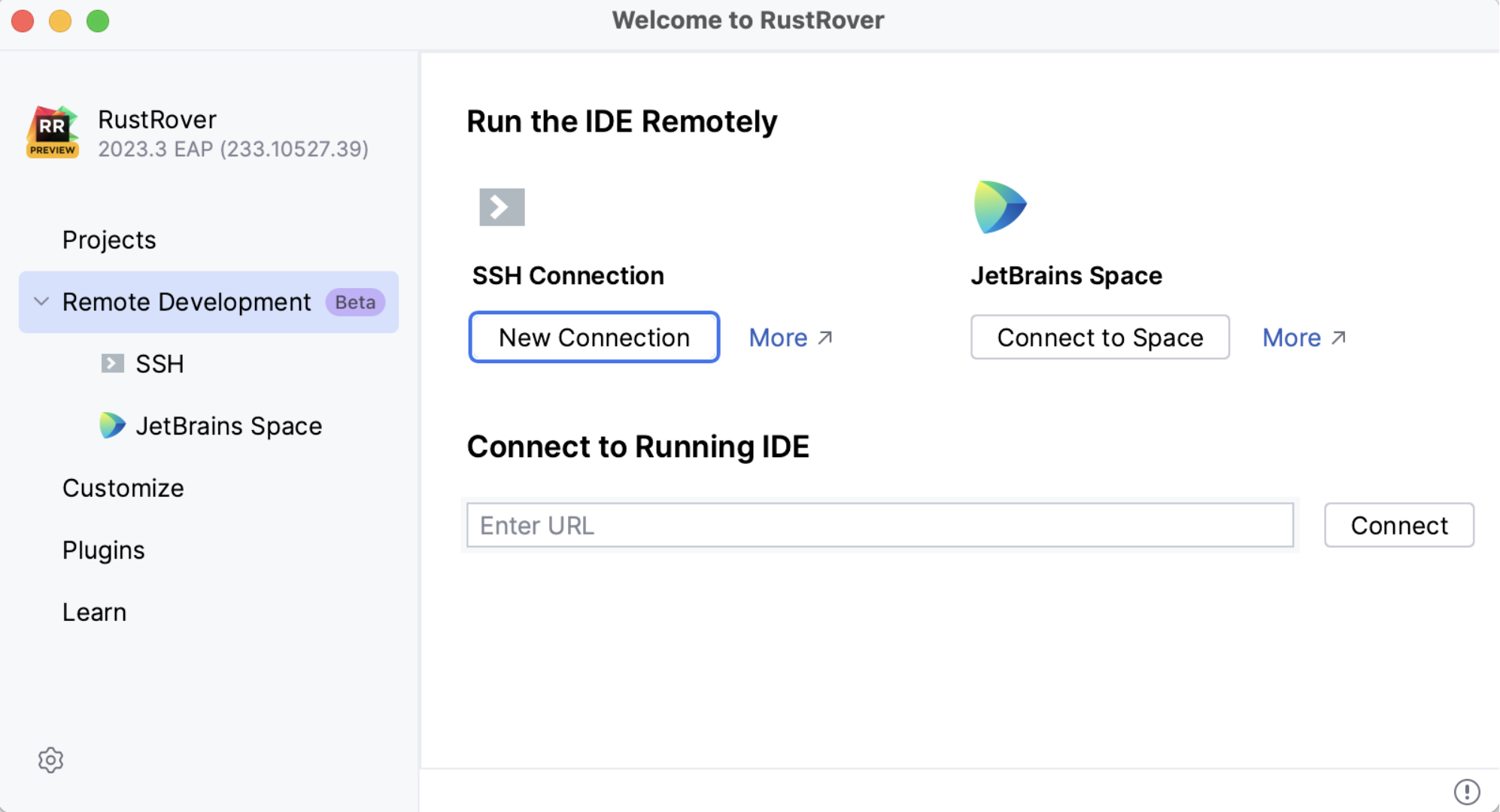Click the large JetBrains Space logo

pos(999,207)
